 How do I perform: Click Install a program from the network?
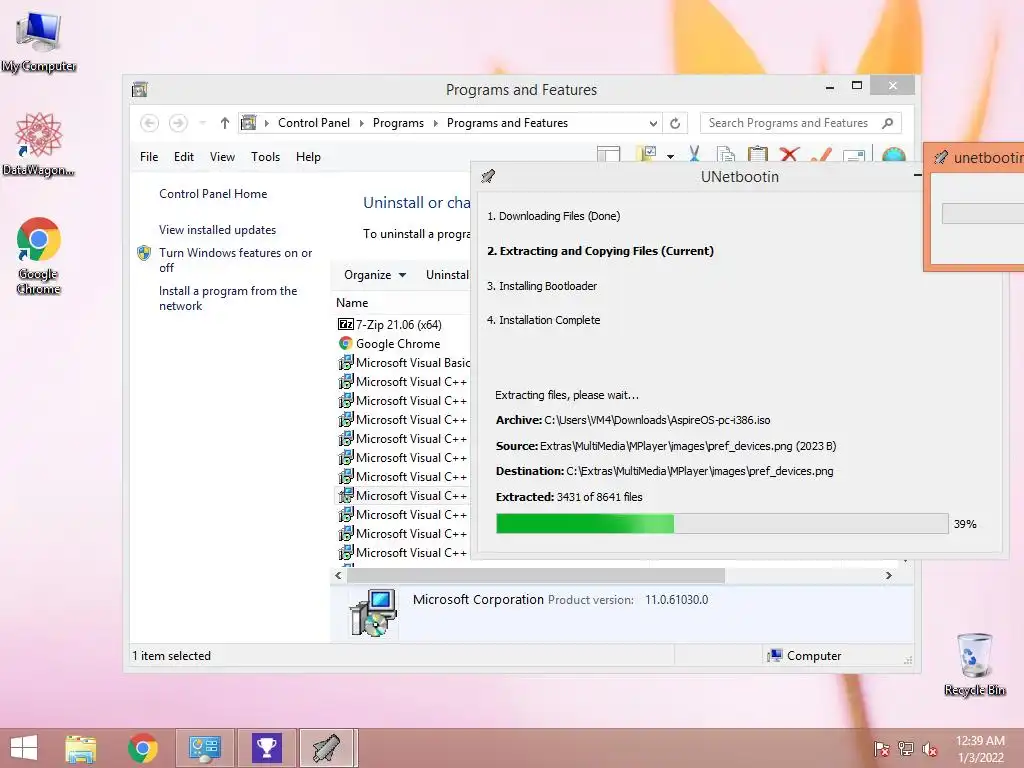tap(228, 298)
